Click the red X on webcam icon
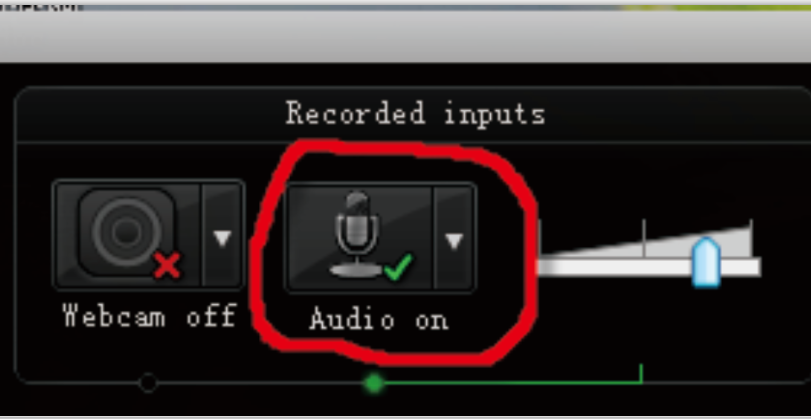 click(167, 265)
